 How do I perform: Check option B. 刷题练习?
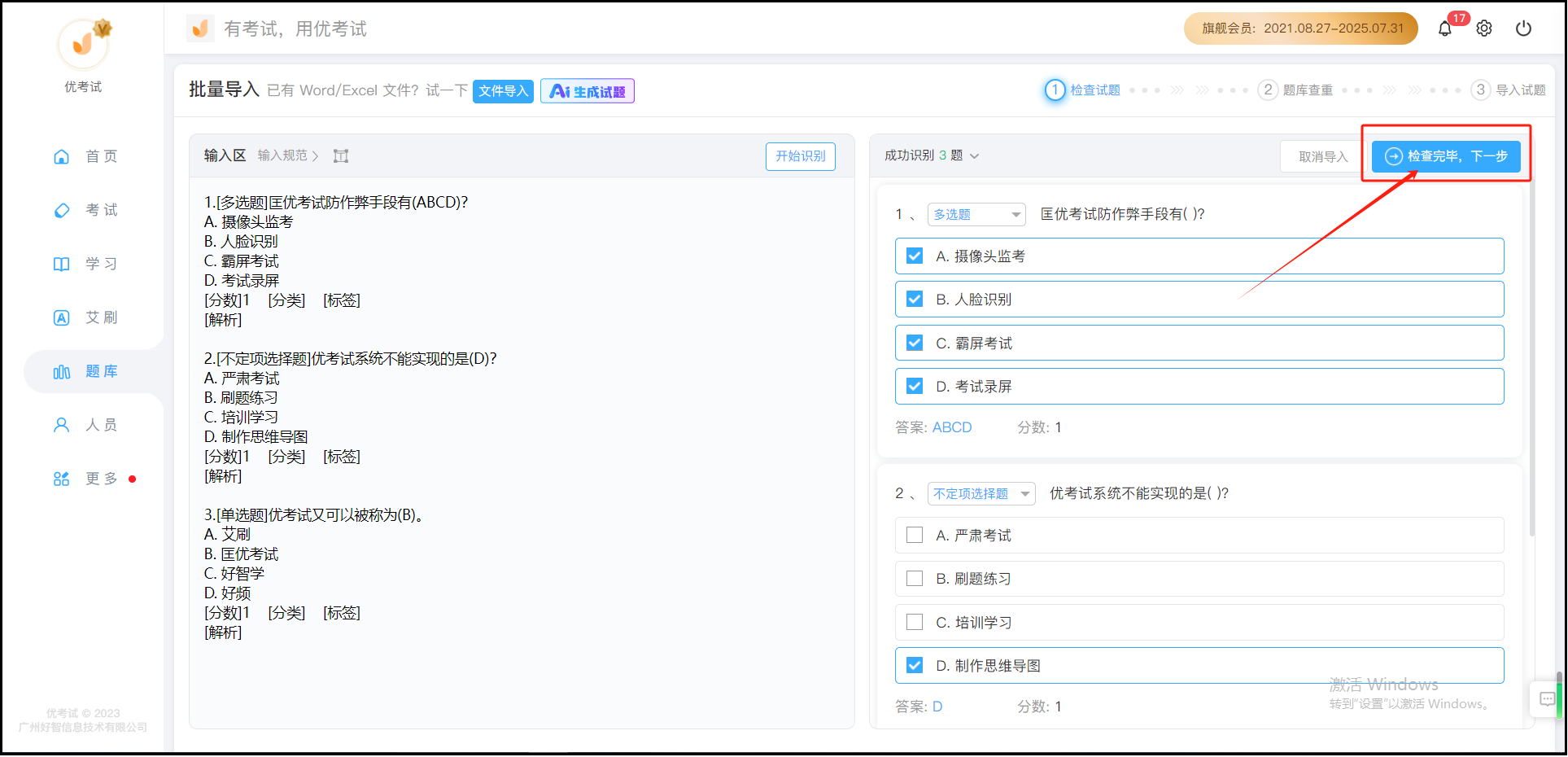pyautogui.click(x=915, y=579)
